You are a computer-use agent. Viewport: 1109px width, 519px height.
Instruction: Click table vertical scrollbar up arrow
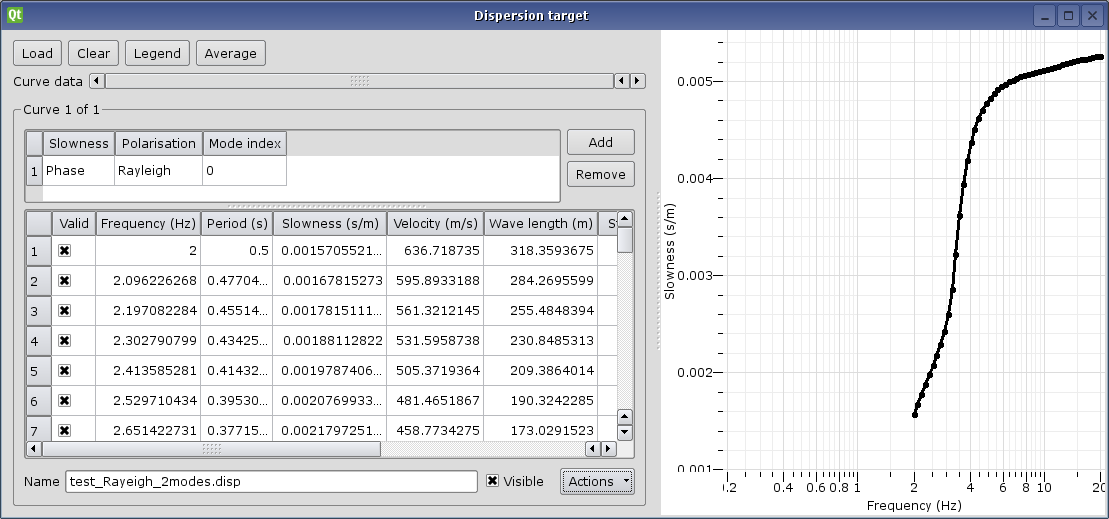624,218
